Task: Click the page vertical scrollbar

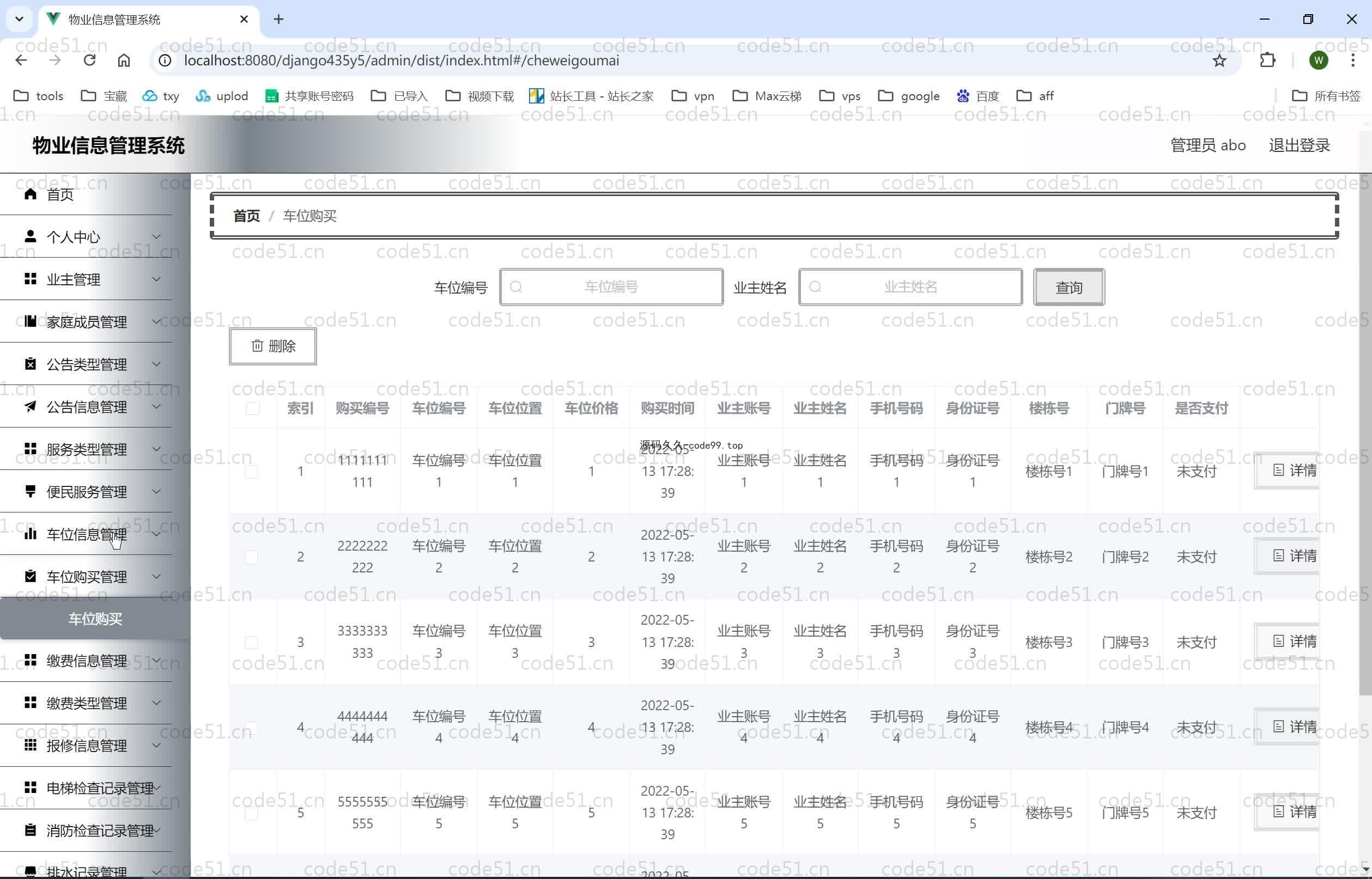Action: [1365, 434]
